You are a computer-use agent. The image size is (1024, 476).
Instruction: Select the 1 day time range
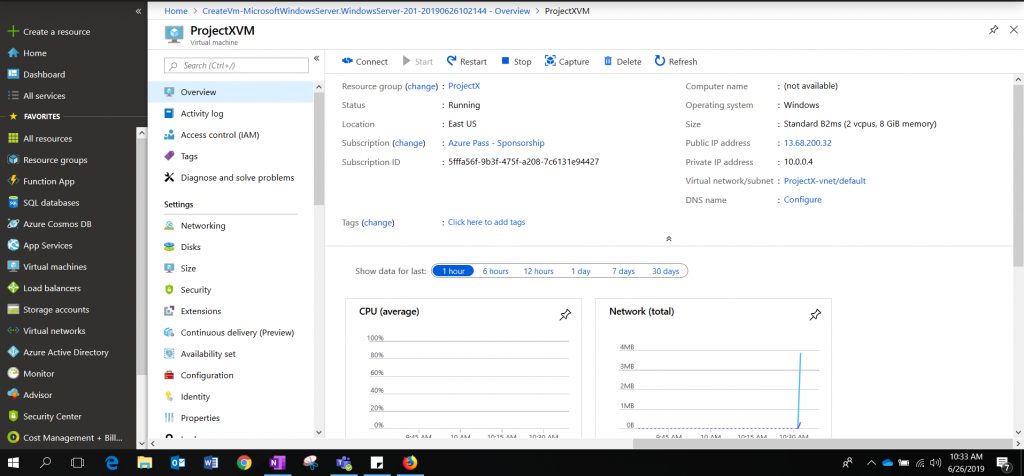[581, 271]
